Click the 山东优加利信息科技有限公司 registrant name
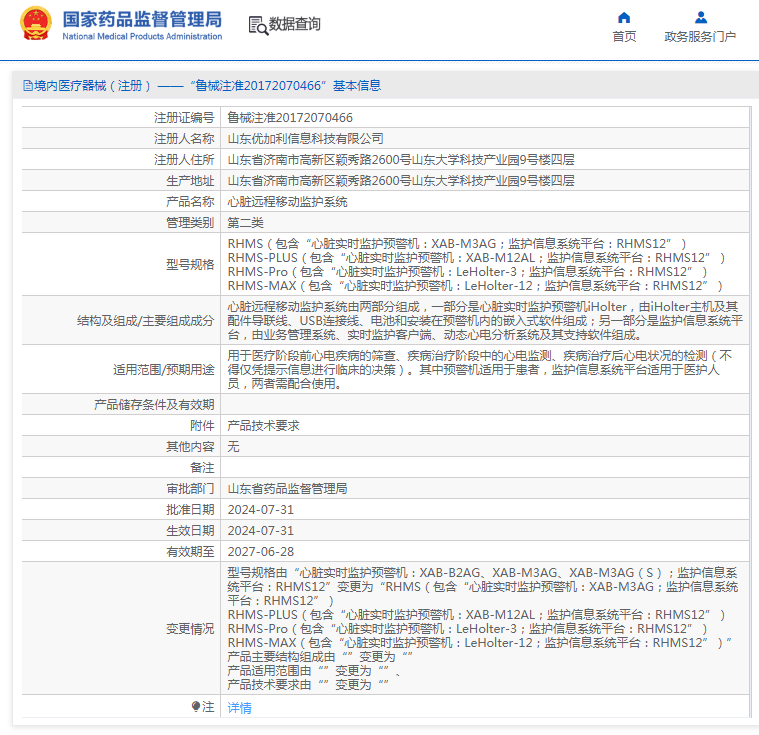 click(x=305, y=139)
